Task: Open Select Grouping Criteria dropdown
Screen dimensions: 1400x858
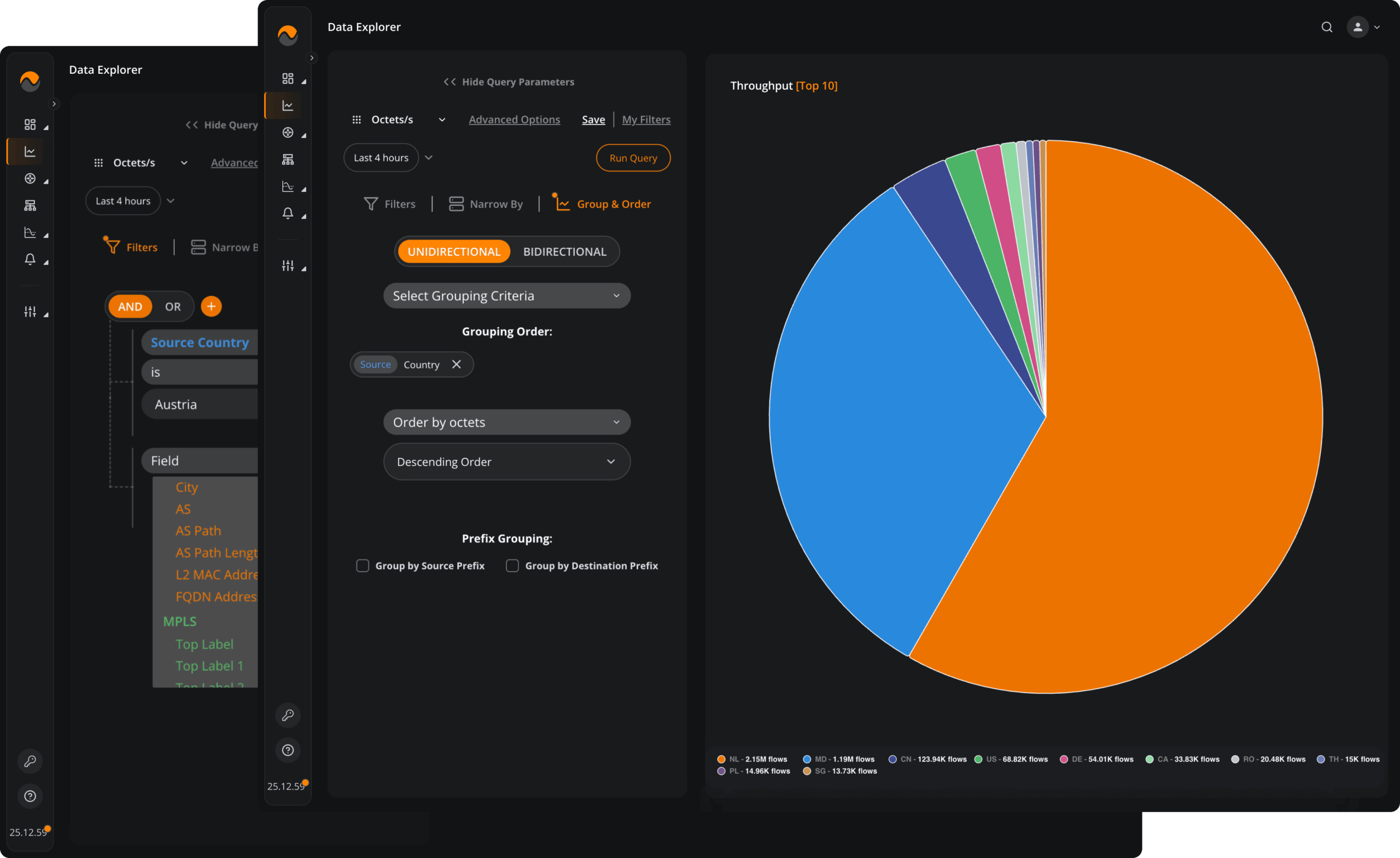Action: (x=506, y=295)
